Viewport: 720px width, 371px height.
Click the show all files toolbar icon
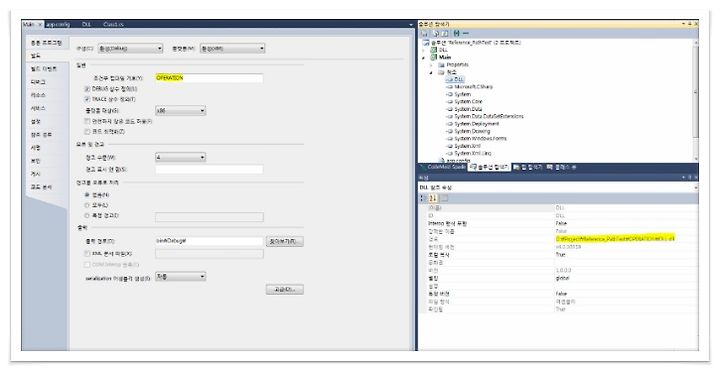tap(436, 34)
